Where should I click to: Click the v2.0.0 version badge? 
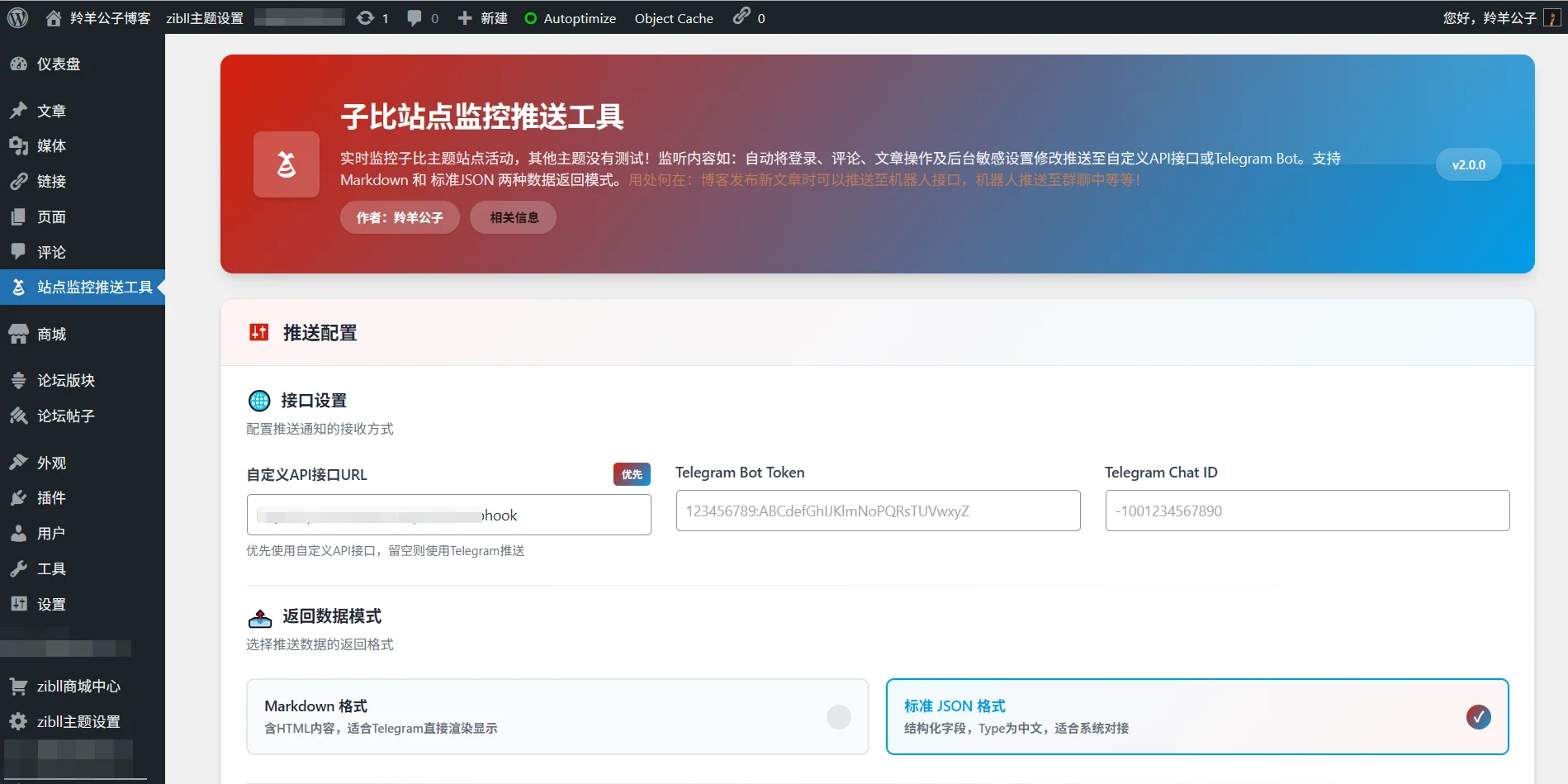[x=1468, y=164]
